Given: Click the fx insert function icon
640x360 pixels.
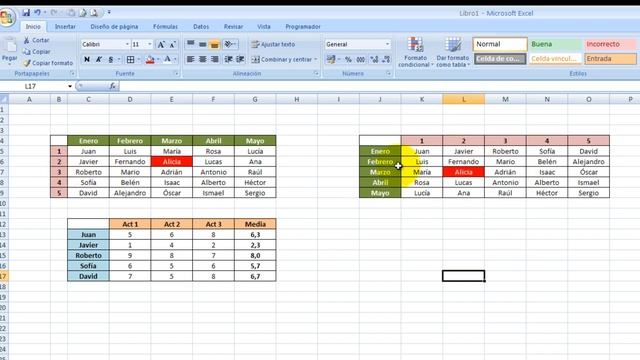Looking at the screenshot, I should [x=113, y=86].
